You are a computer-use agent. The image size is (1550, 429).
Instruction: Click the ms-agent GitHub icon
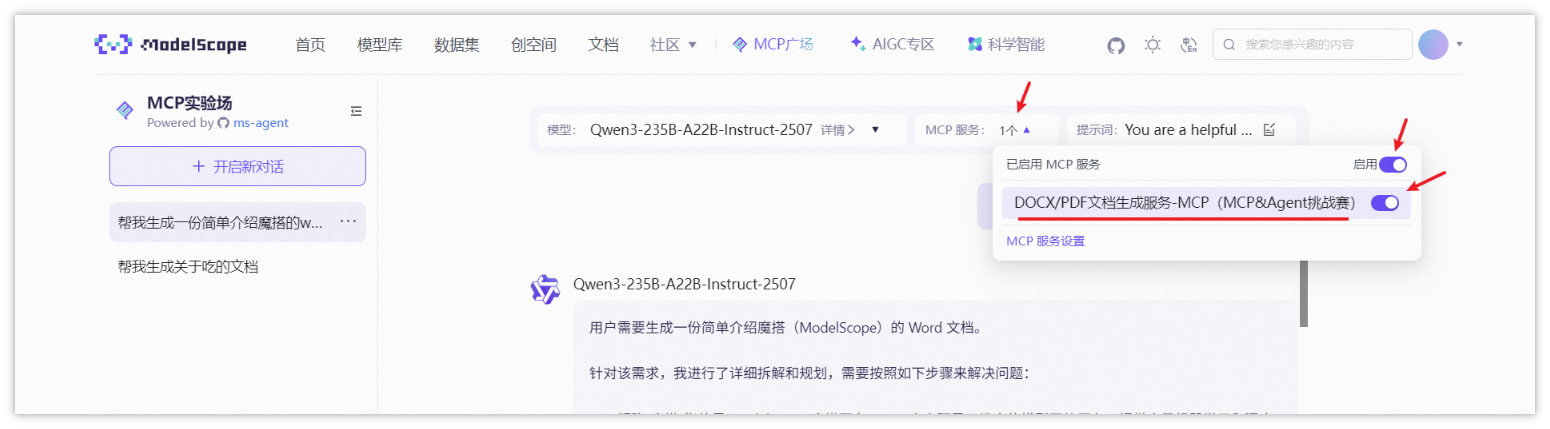(x=223, y=123)
